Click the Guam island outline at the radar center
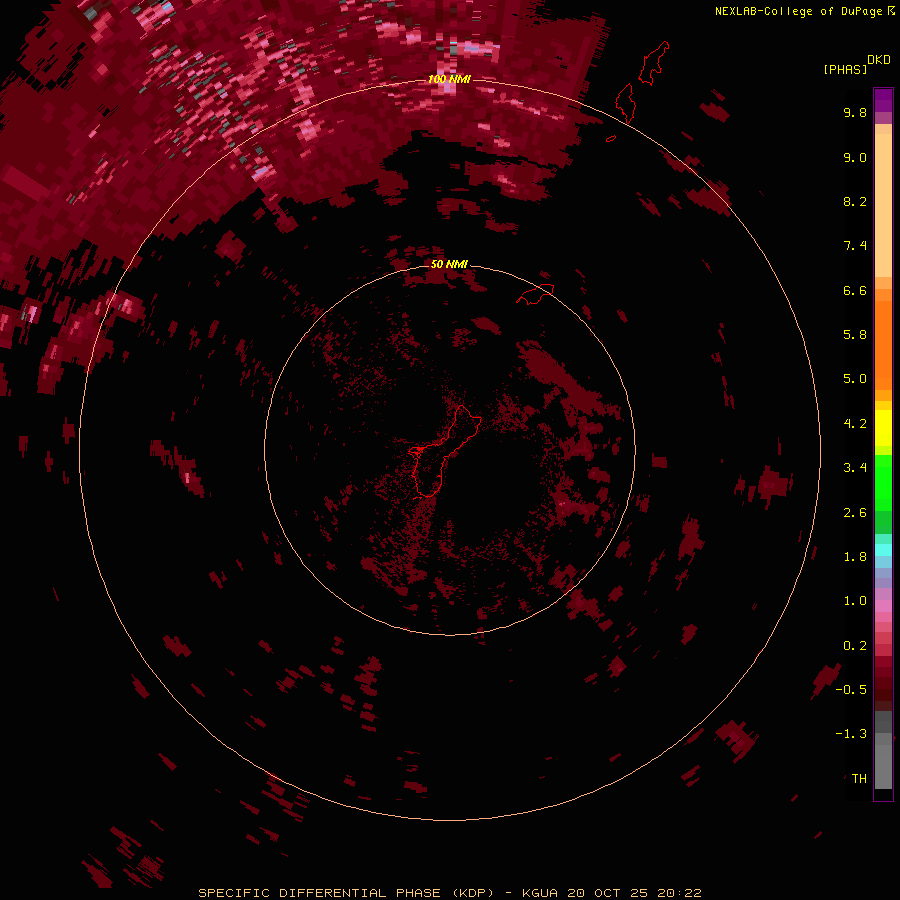The image size is (900, 900). (x=444, y=451)
